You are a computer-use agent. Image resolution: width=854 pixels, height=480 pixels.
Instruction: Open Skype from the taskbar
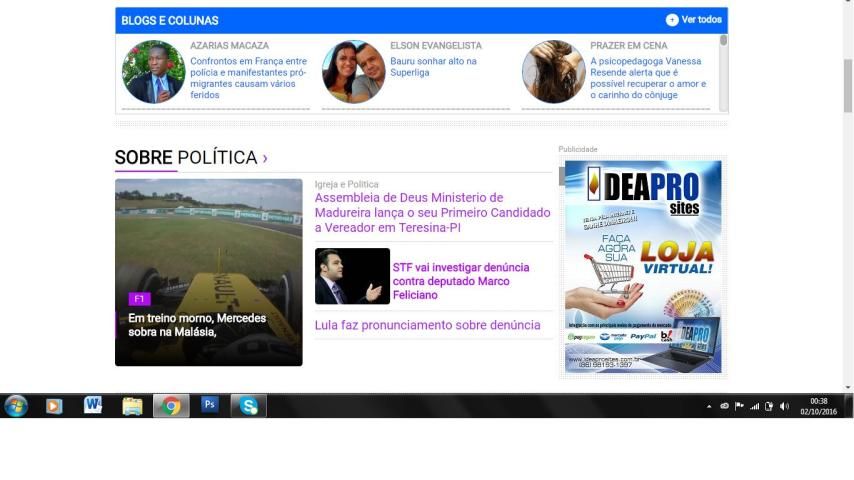coord(248,406)
